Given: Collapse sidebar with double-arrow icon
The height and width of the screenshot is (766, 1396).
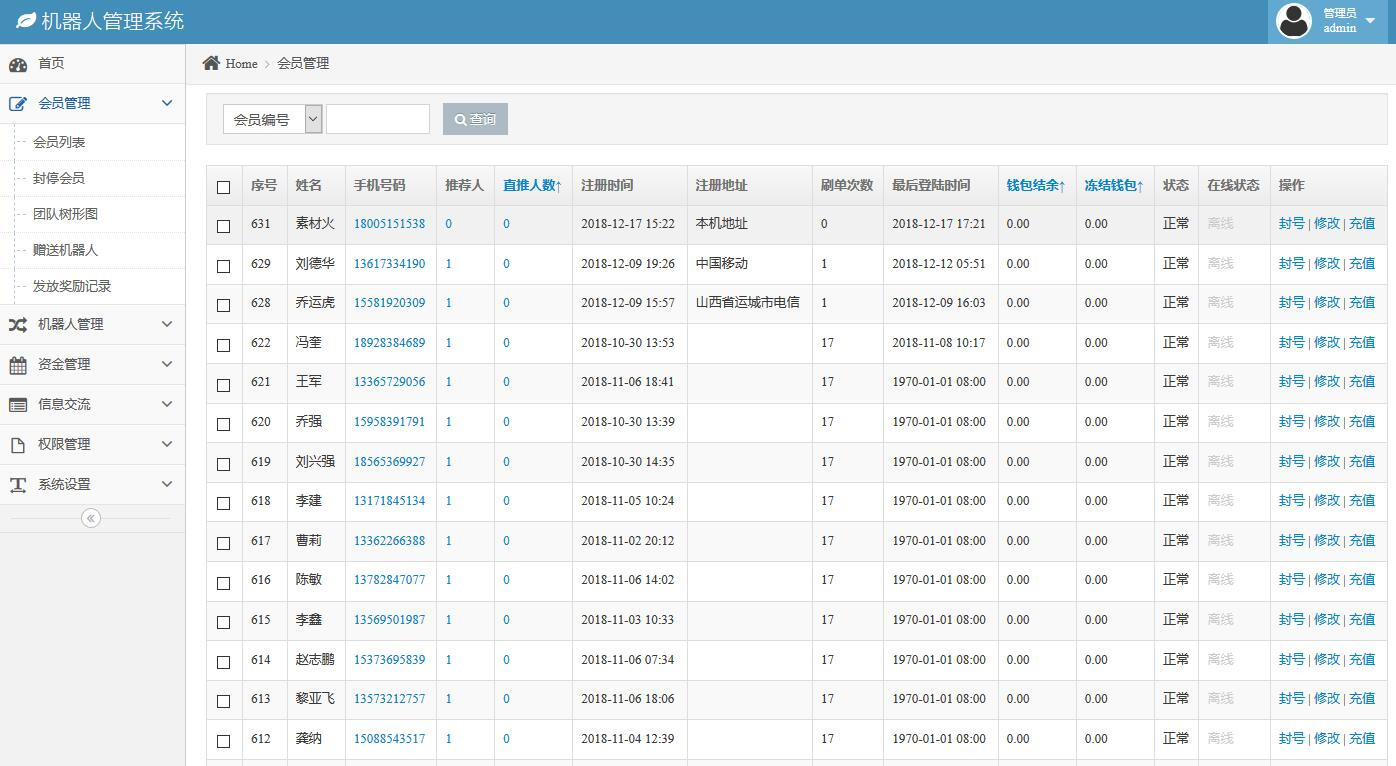Looking at the screenshot, I should (91, 518).
